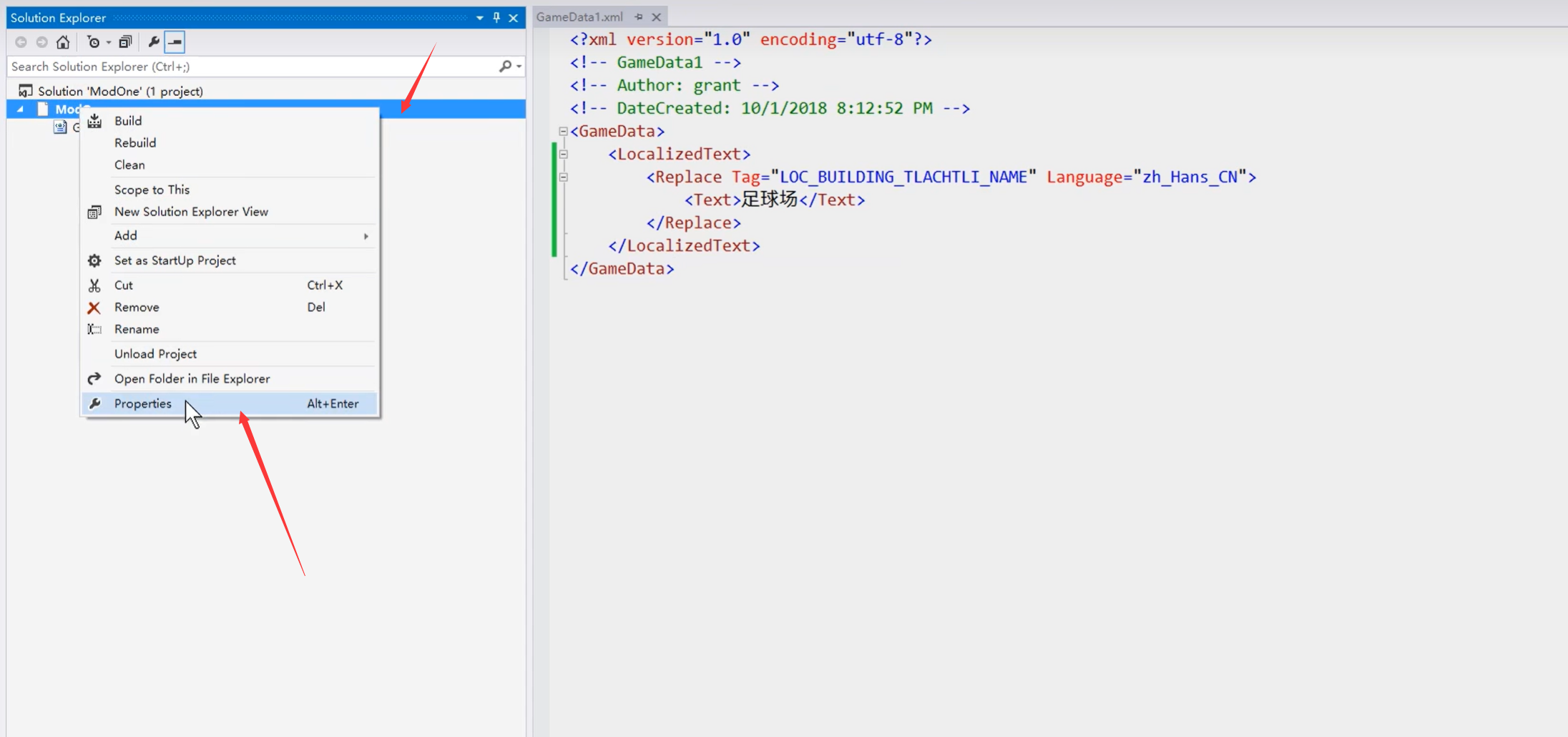Image resolution: width=1568 pixels, height=737 pixels.
Task: Click the LOC_BUILDING_TLACHTLI_NAME tag value
Action: point(903,177)
